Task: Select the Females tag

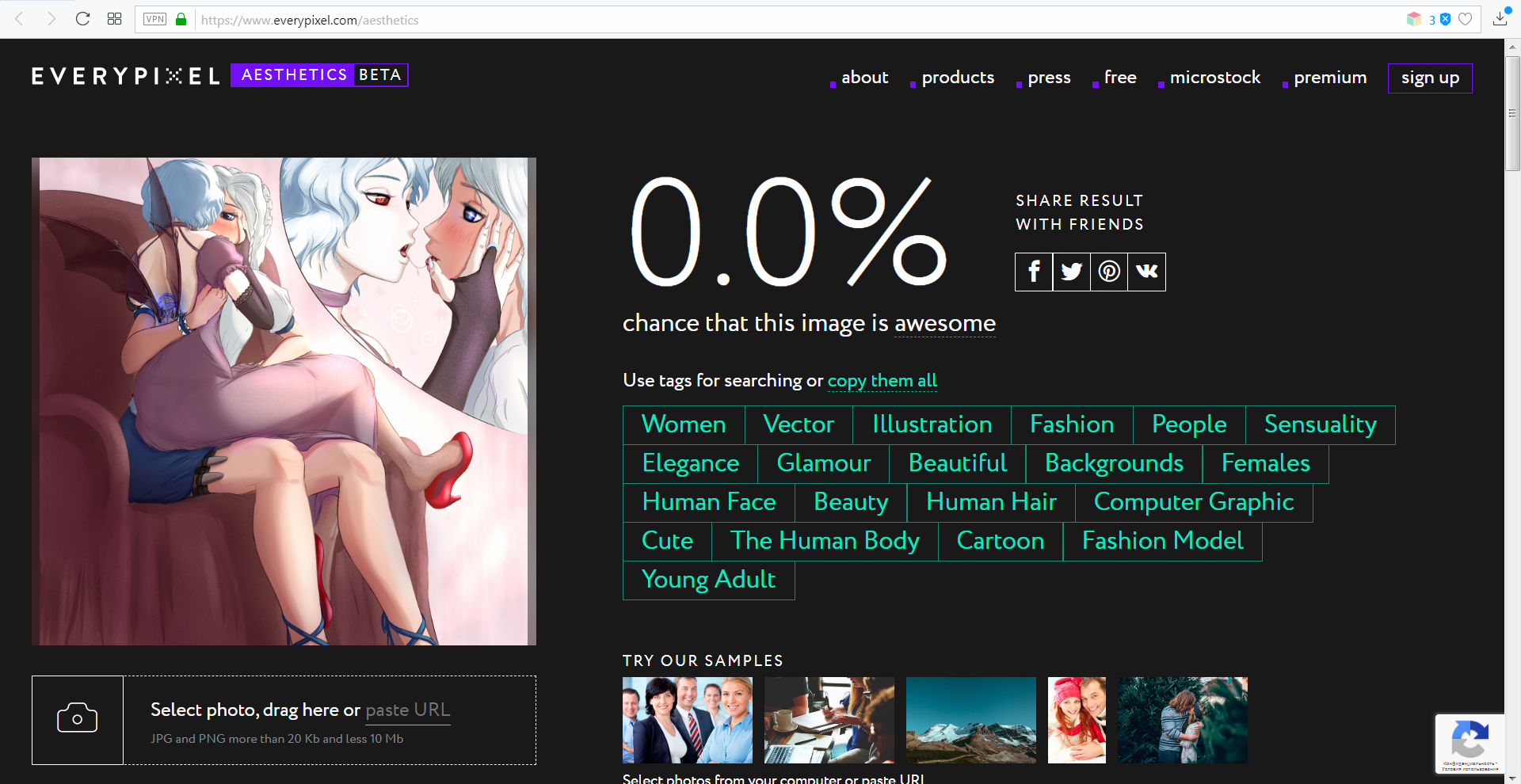Action: pos(1266,464)
